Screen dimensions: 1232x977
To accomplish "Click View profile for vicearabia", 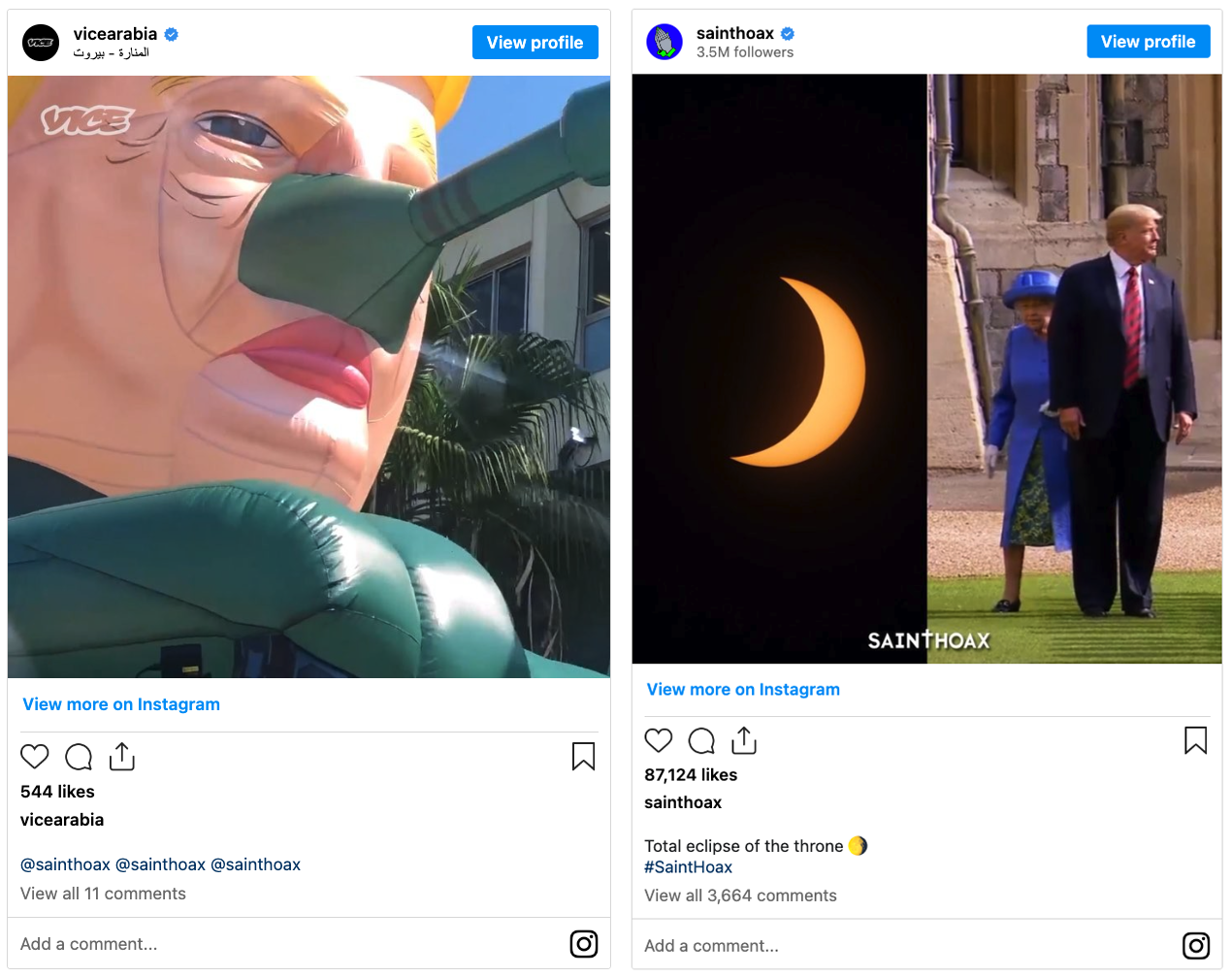I will (x=535, y=43).
